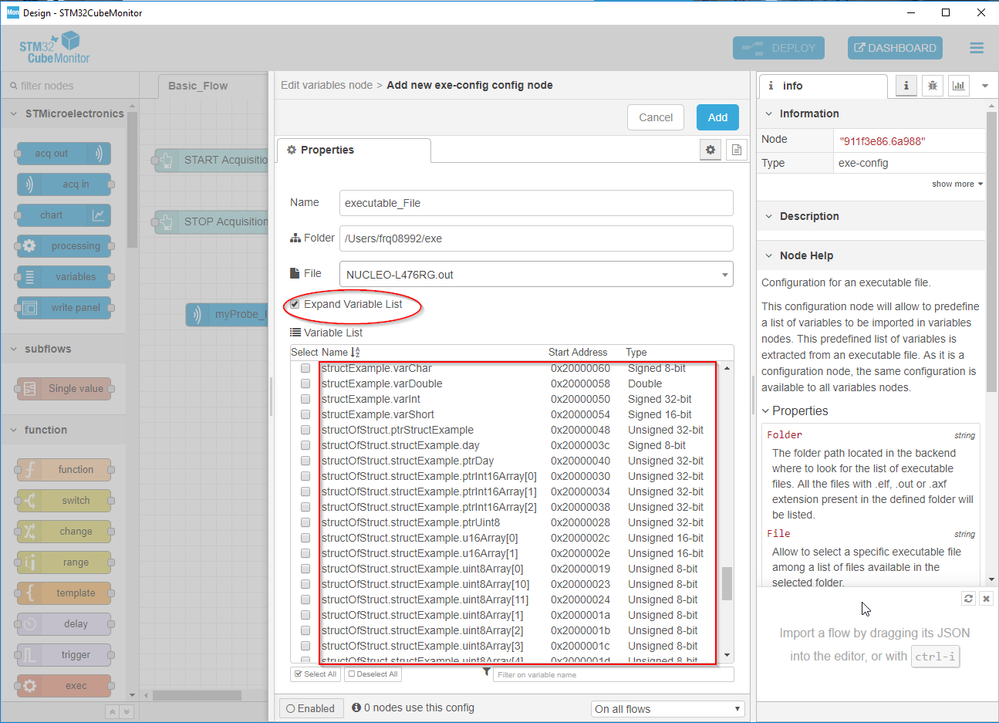Focus the Name input field
This screenshot has width=999, height=723.
point(536,203)
